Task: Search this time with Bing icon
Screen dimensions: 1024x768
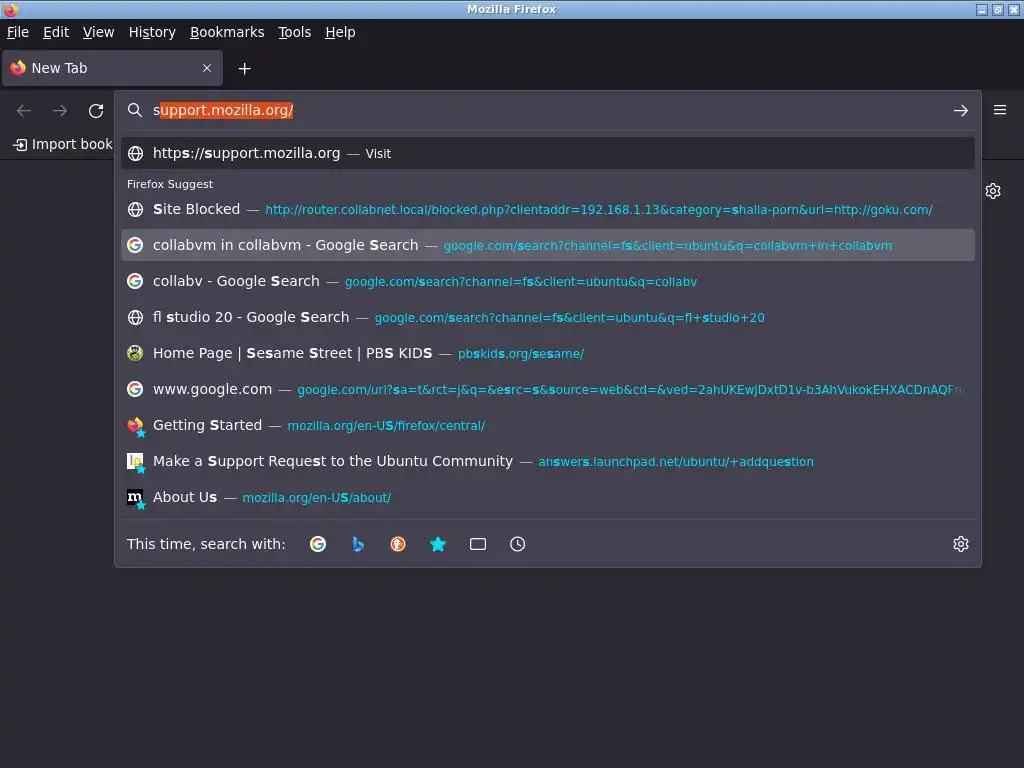Action: [358, 544]
